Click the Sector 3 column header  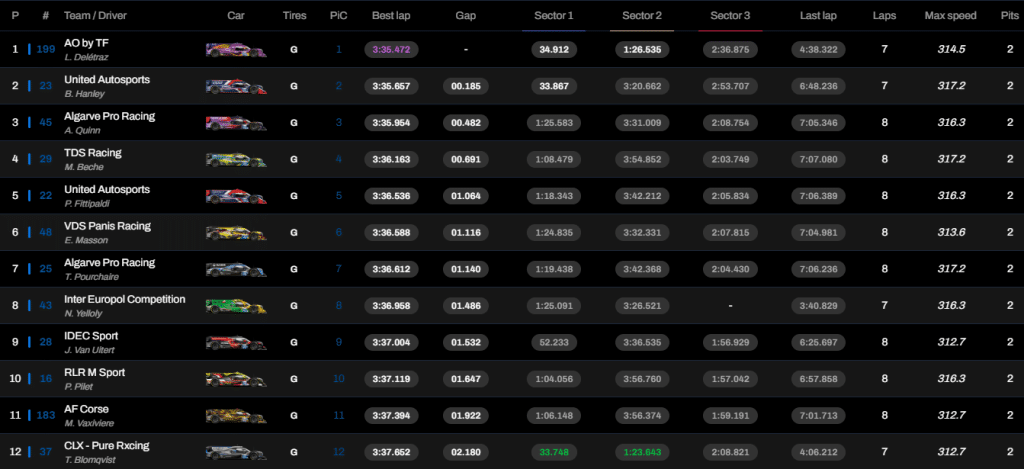pos(730,16)
